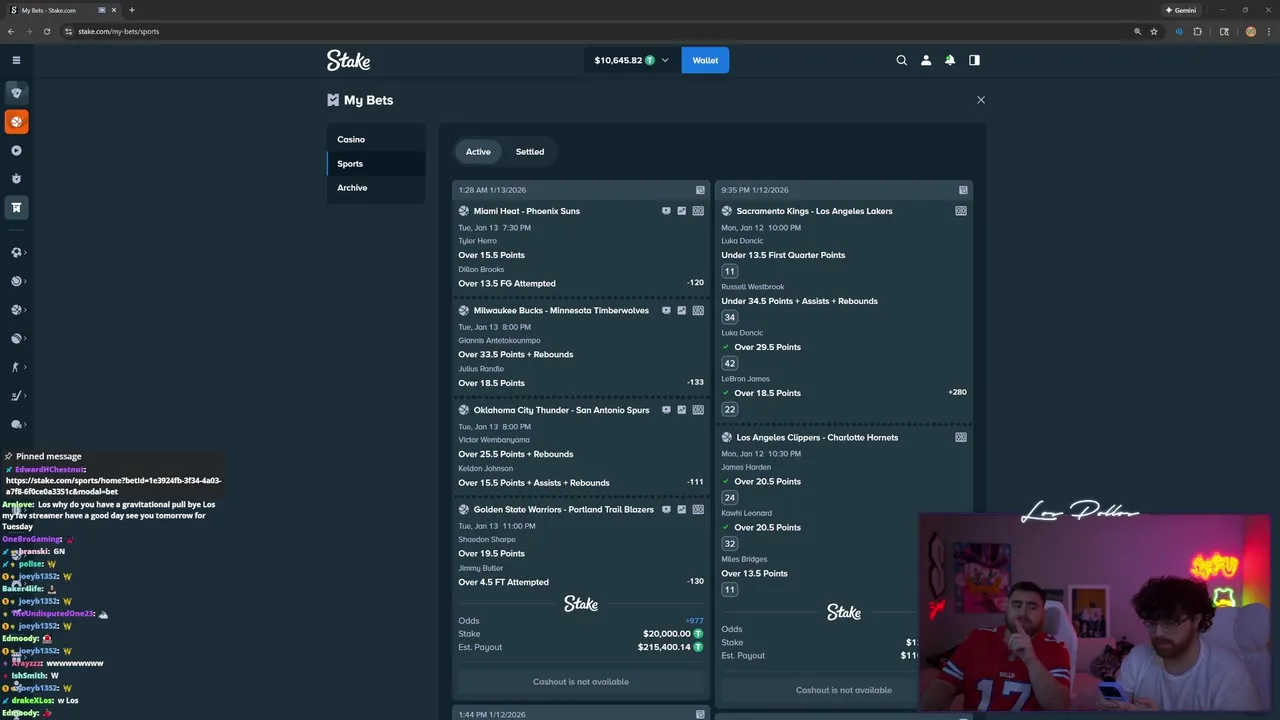1280x720 pixels.
Task: Select Sports in My Bets menu
Action: (x=376, y=163)
